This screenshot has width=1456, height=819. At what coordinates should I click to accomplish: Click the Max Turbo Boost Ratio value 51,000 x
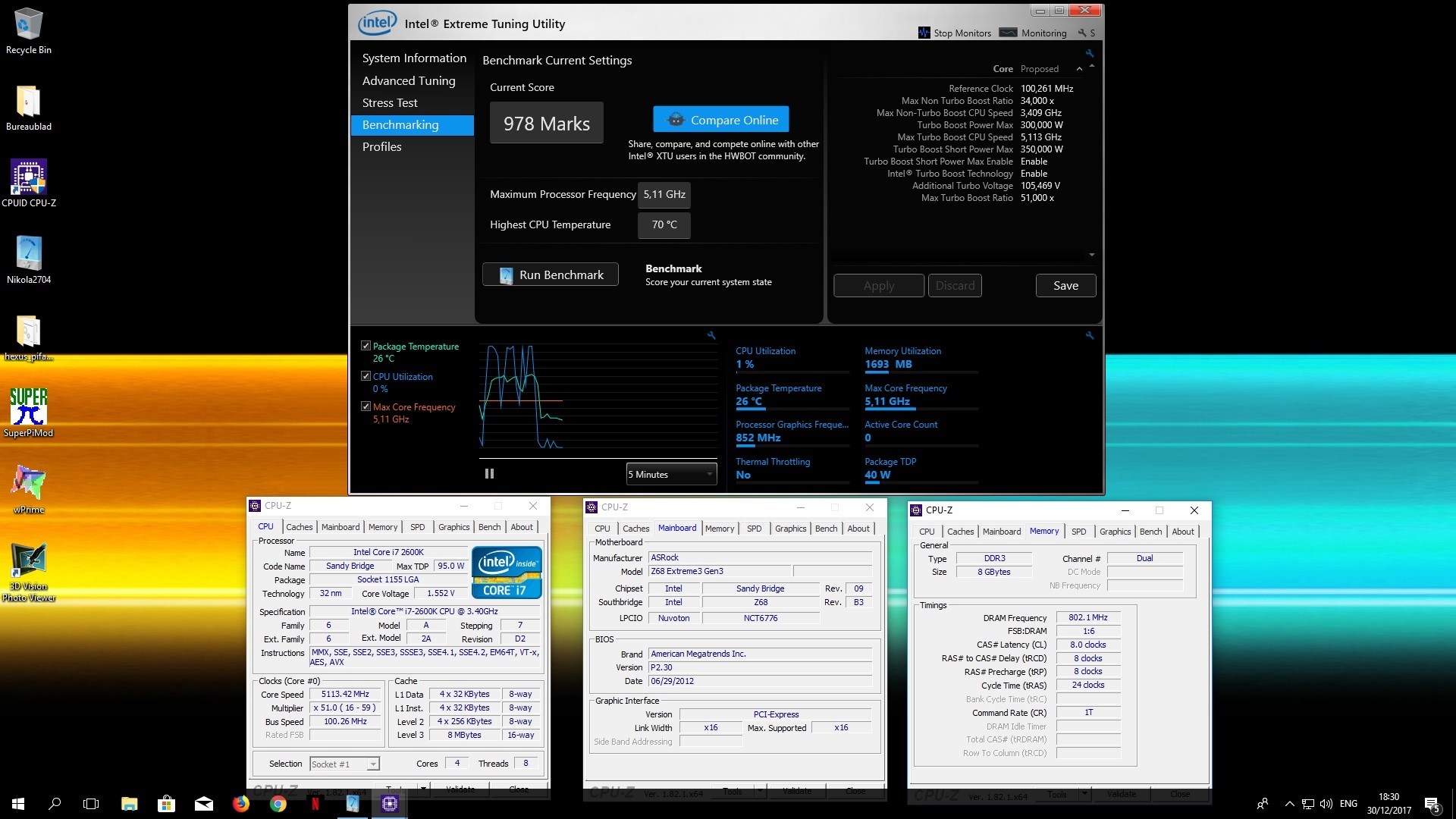coord(1037,198)
